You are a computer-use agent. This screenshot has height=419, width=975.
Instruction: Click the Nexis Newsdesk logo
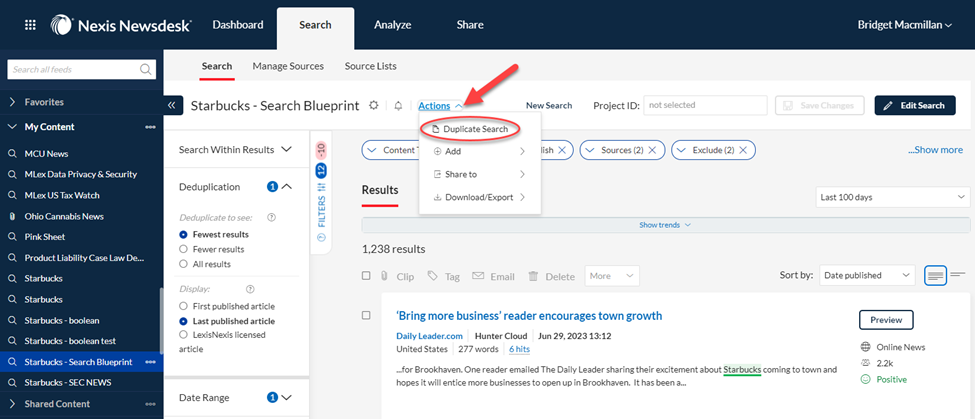[x=121, y=25]
